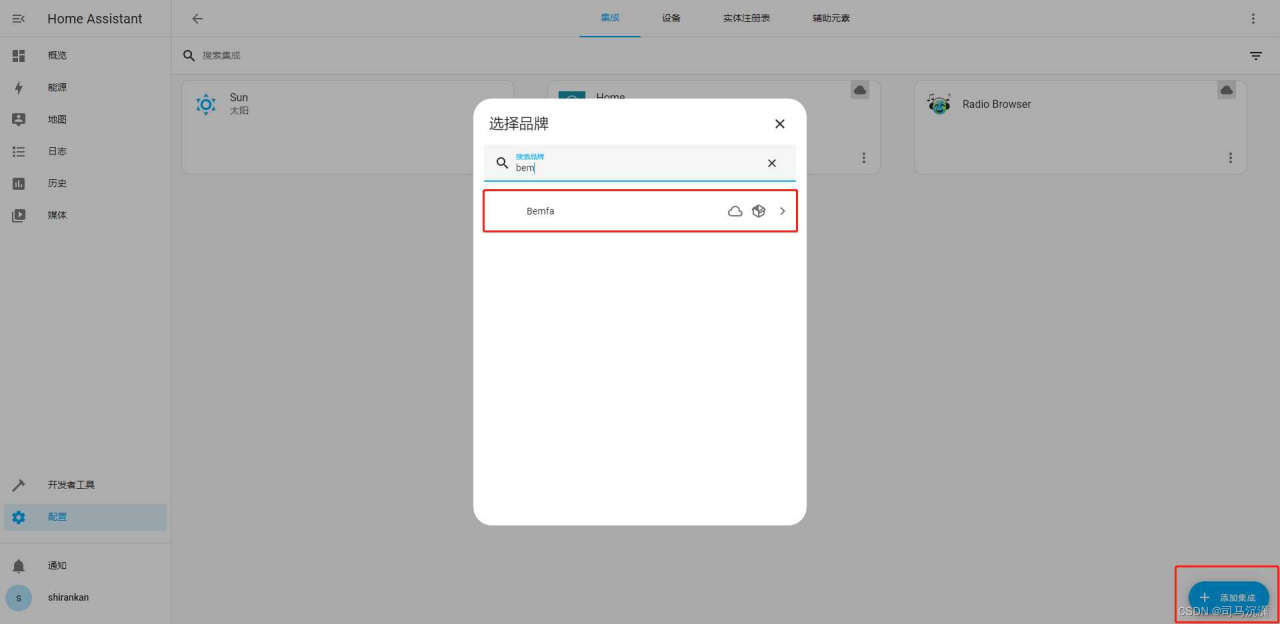
Task: Open the integrations filter menu
Action: coord(1255,56)
